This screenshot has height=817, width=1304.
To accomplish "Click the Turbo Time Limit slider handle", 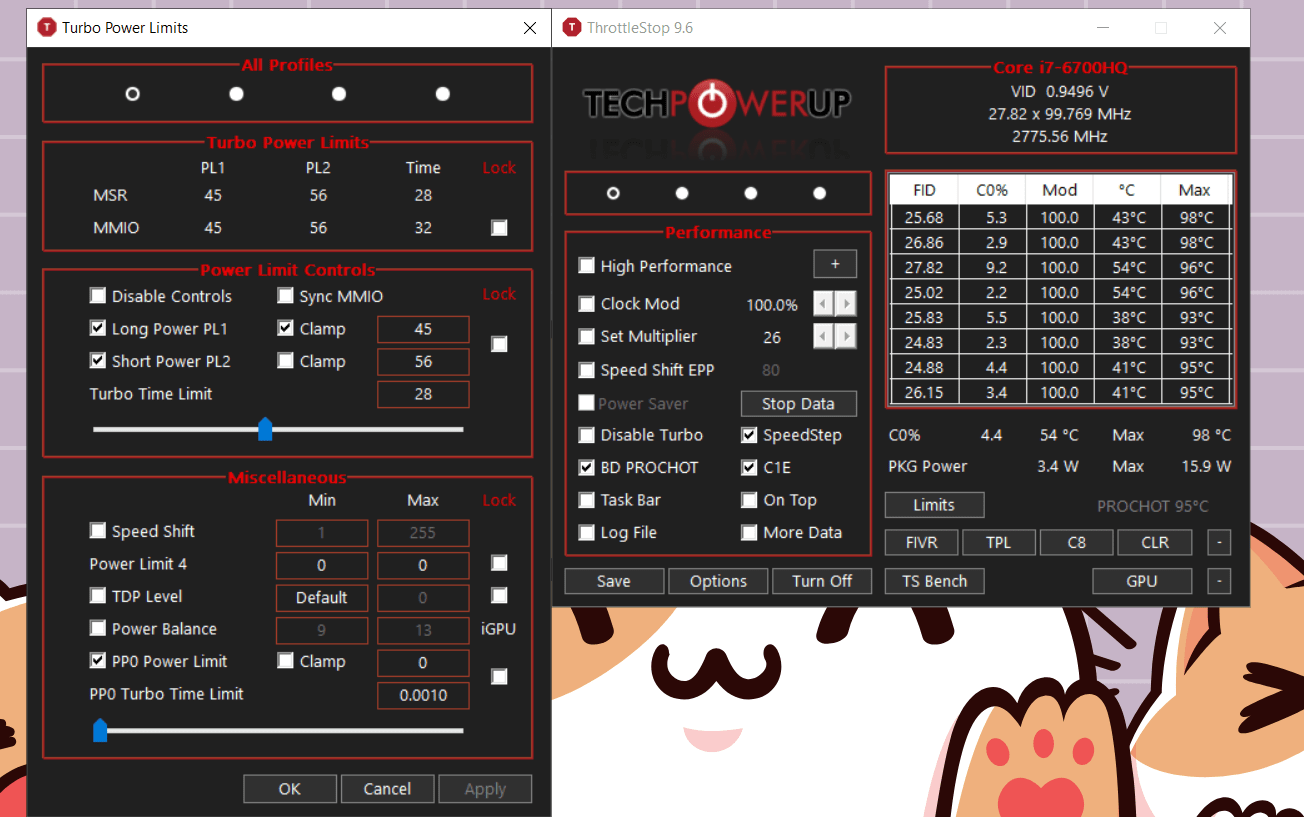I will coord(265,429).
